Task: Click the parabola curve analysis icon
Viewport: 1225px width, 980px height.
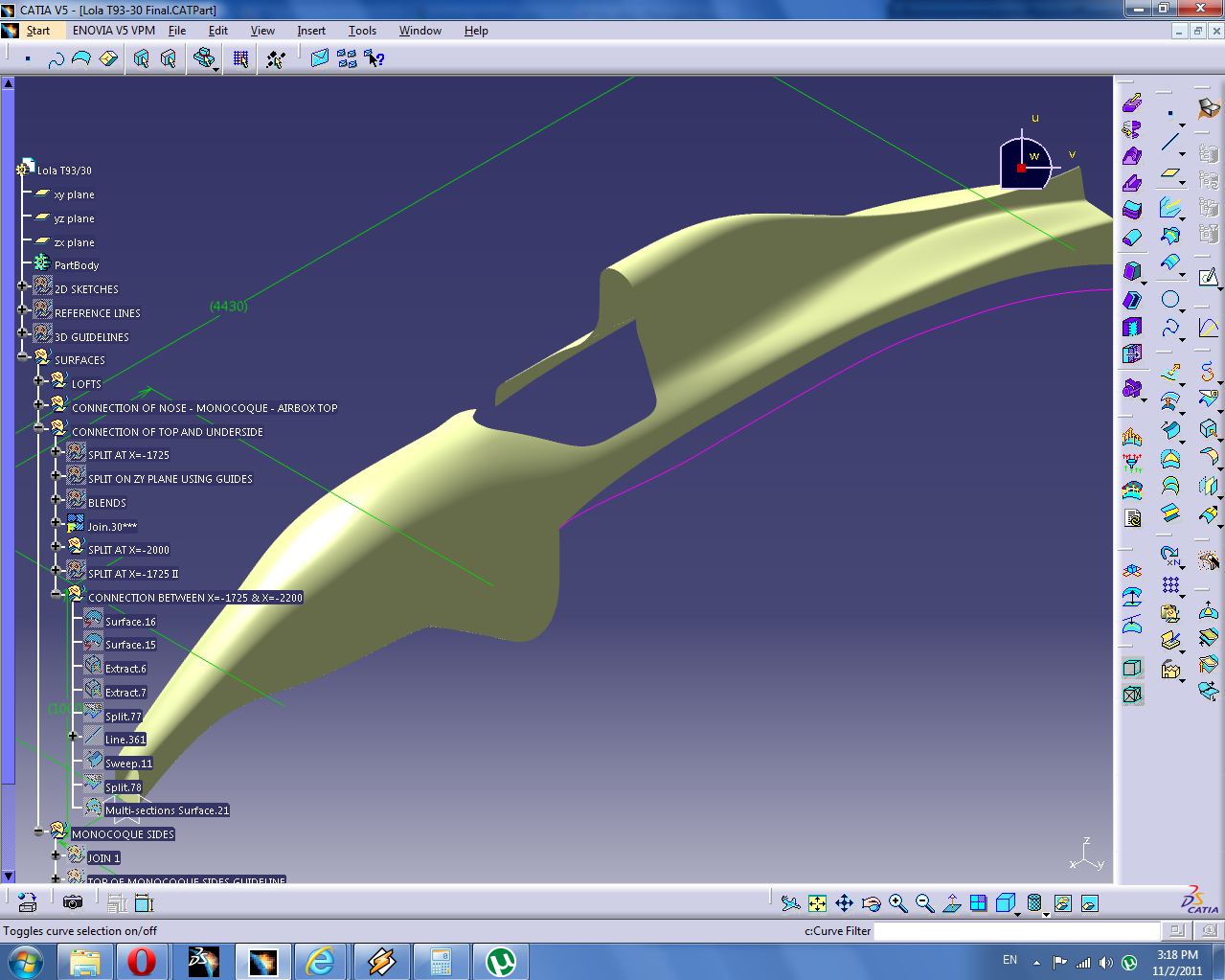Action: click(x=1208, y=329)
